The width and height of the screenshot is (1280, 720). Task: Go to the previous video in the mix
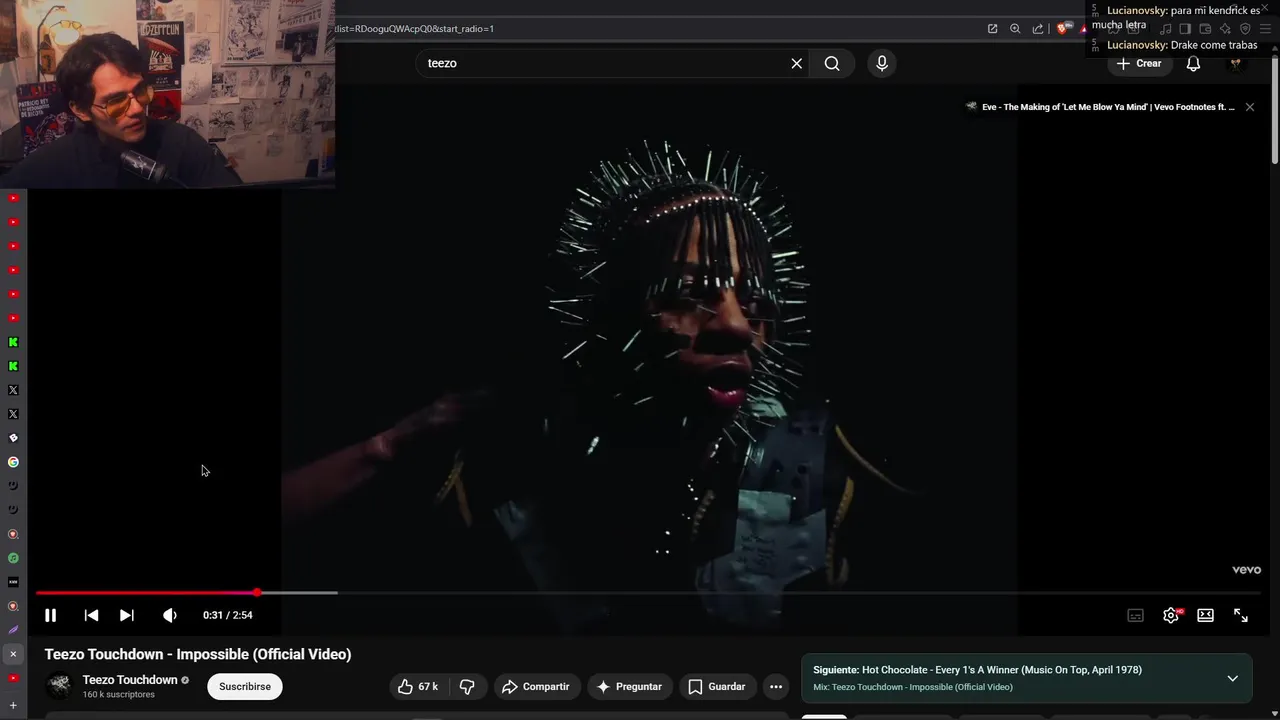(x=91, y=615)
